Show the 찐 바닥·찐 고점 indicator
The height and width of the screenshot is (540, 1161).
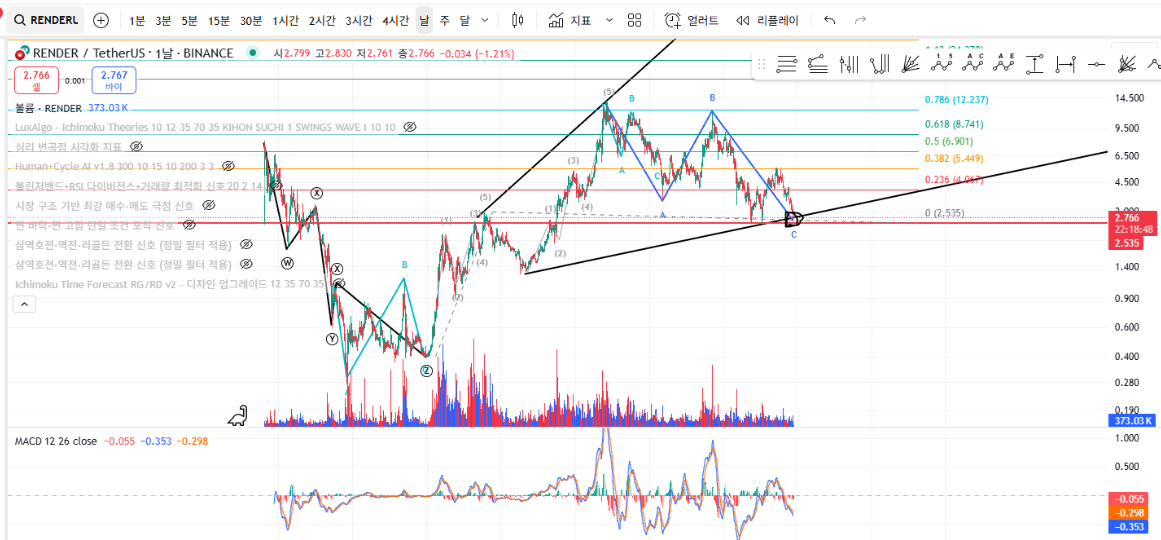(189, 224)
